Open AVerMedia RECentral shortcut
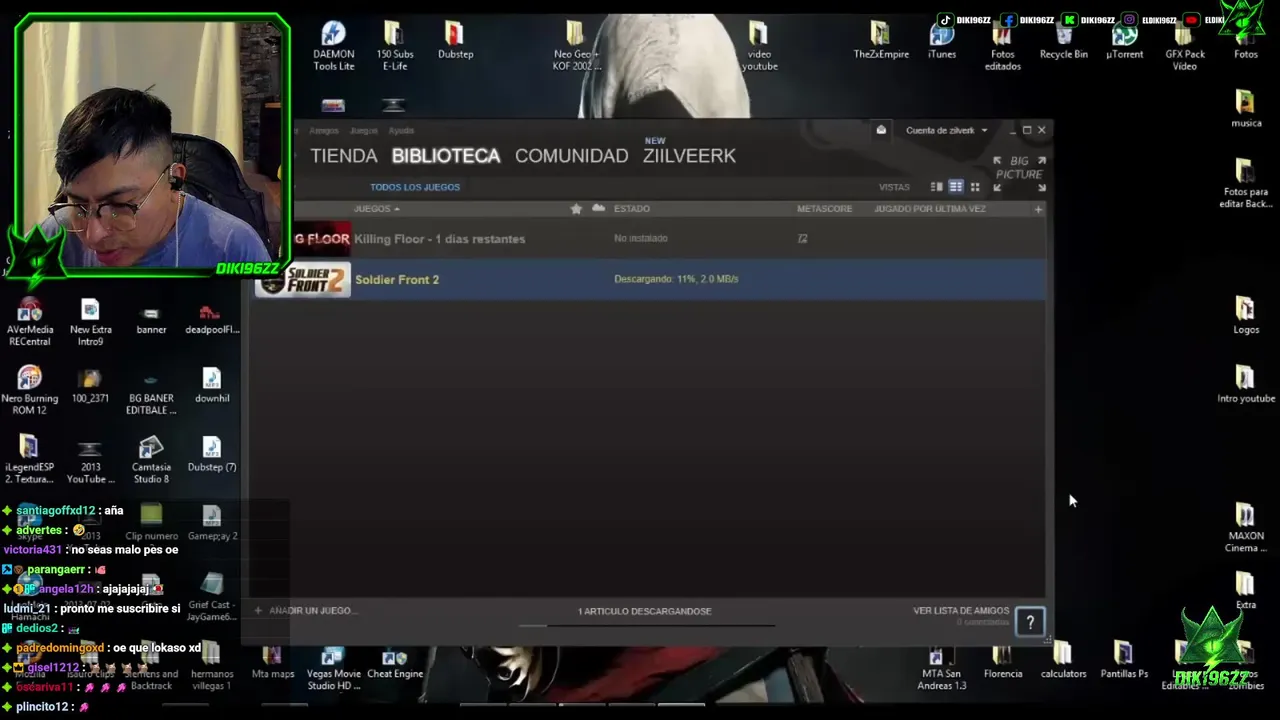This screenshot has width=1280, height=720. tap(30, 323)
